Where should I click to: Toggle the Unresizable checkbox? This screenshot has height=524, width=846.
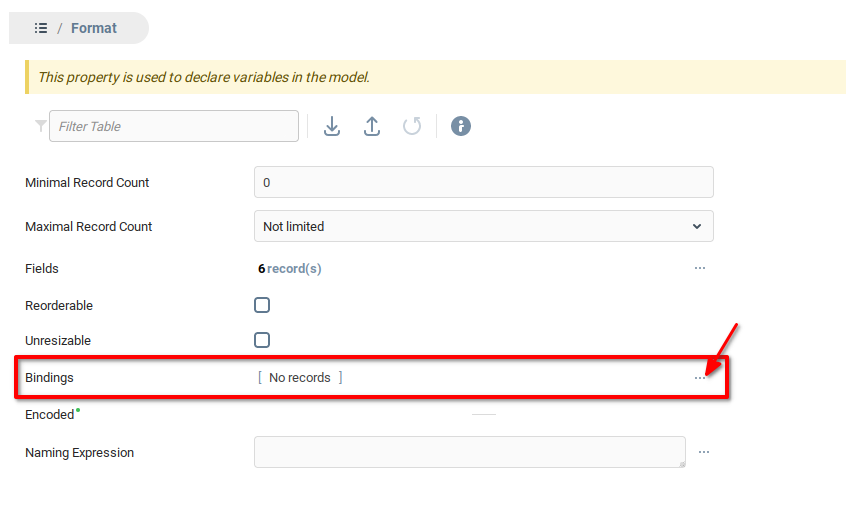pyautogui.click(x=262, y=340)
